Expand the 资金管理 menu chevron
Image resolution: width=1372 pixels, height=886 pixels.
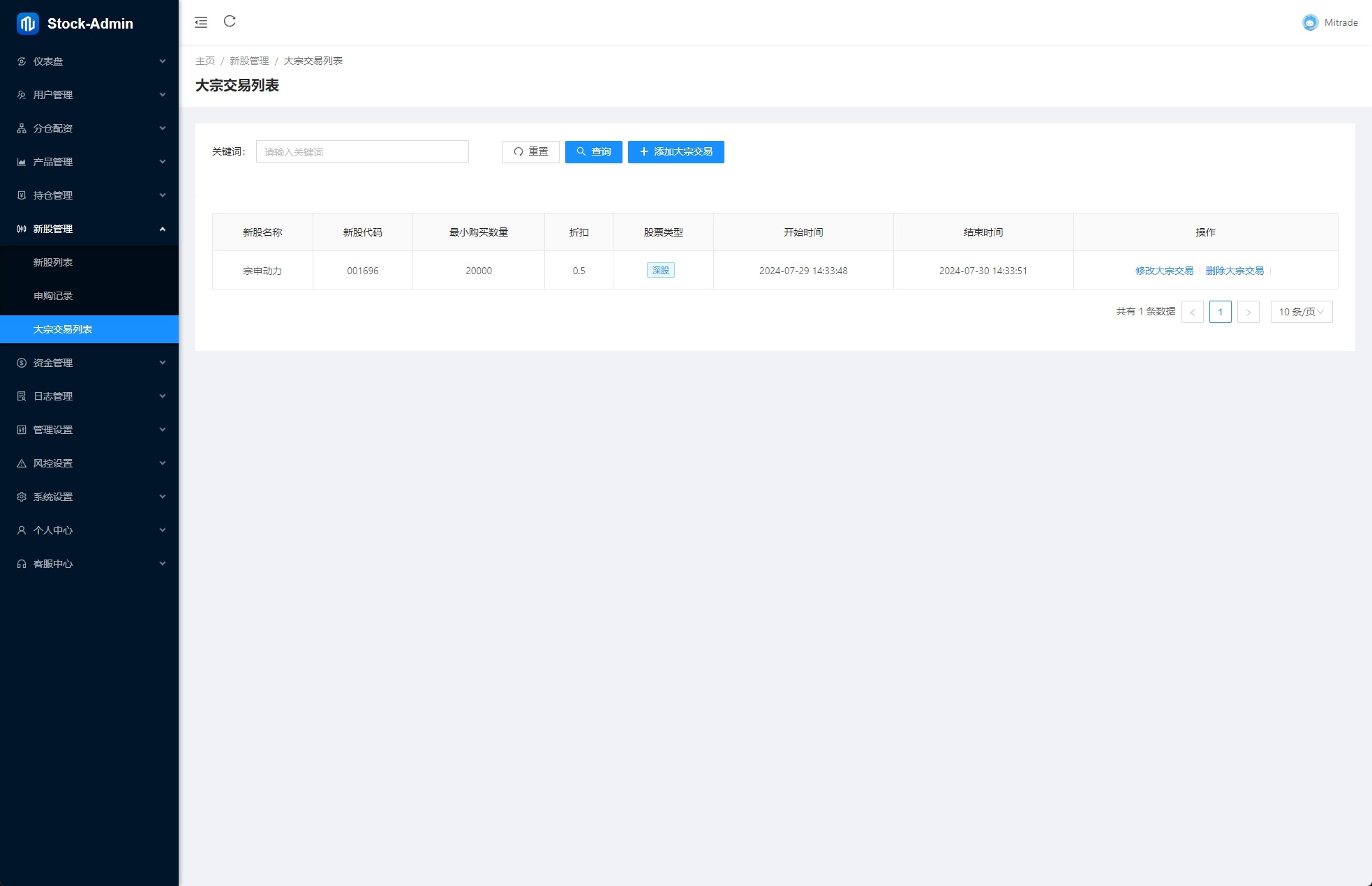pyautogui.click(x=163, y=363)
